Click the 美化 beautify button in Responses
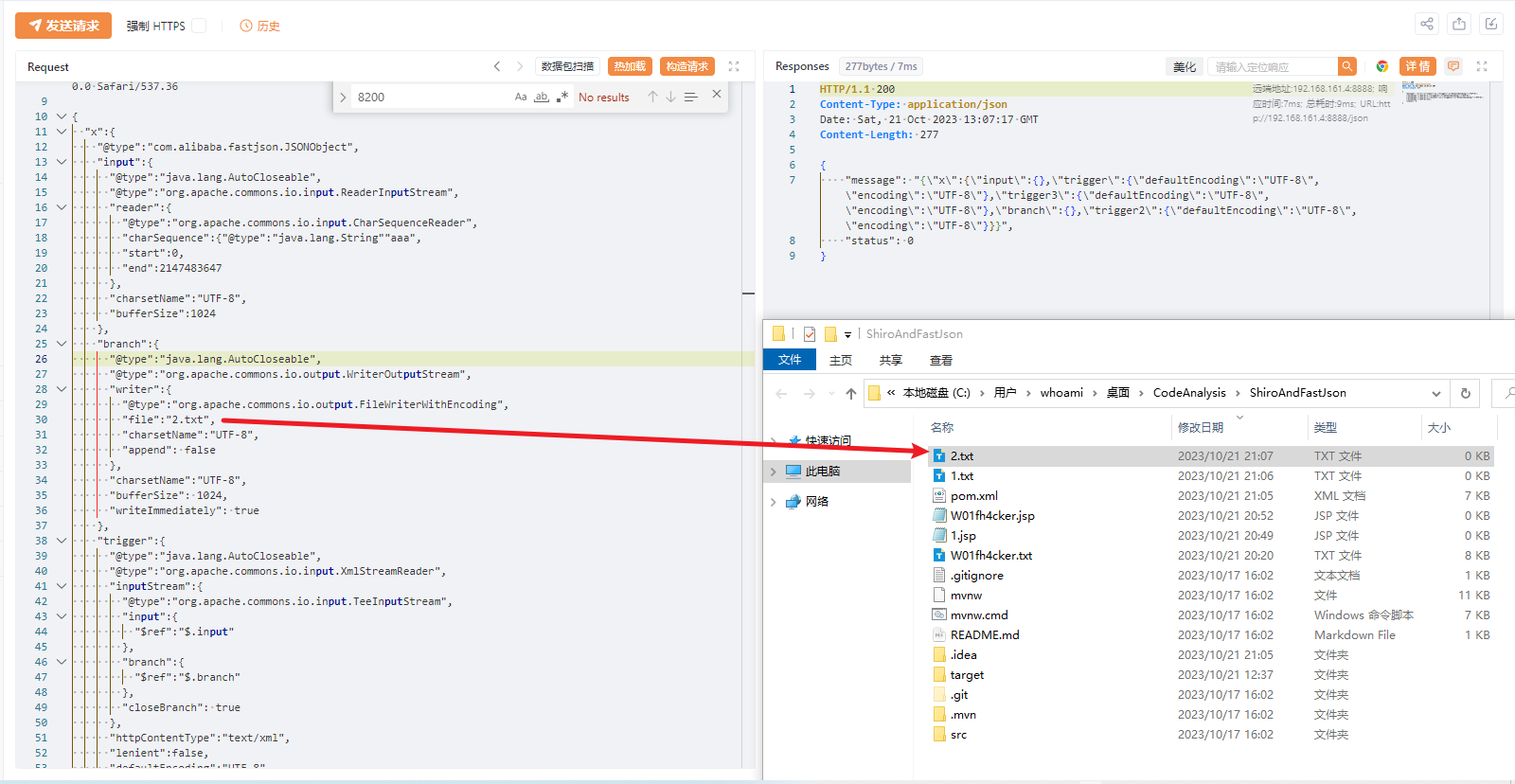Image resolution: width=1515 pixels, height=784 pixels. point(1185,66)
